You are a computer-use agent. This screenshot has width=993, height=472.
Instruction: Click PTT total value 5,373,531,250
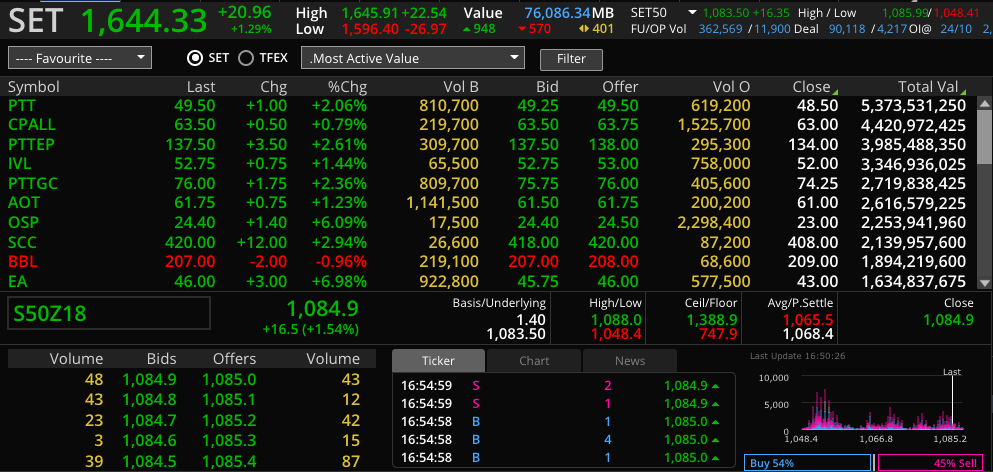913,105
